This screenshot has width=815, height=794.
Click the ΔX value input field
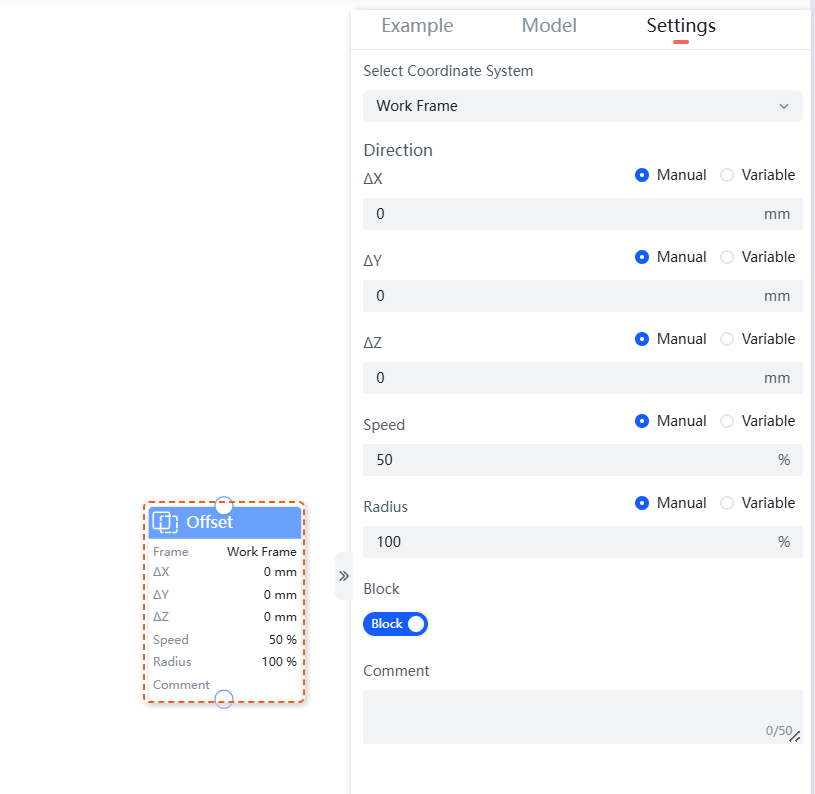click(560, 214)
